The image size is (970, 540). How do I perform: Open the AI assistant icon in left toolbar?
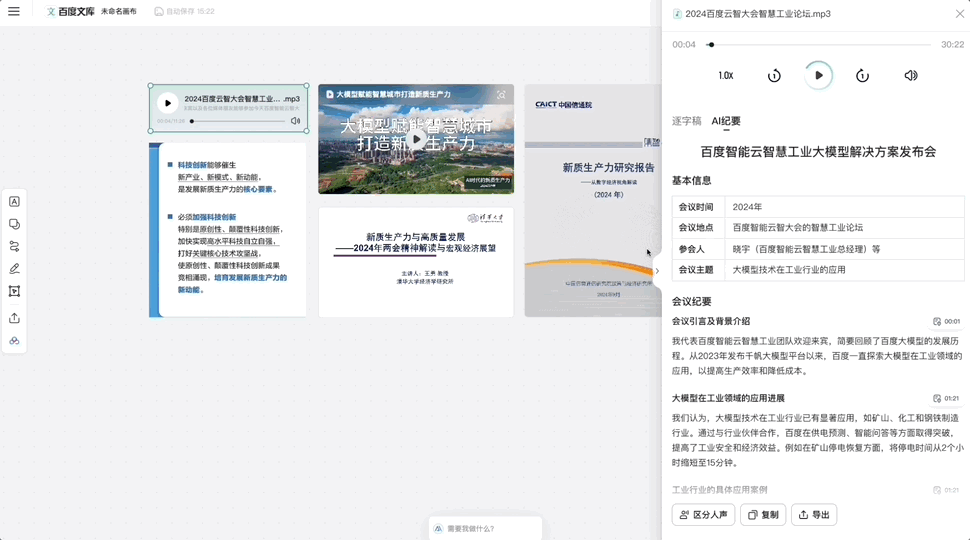(14, 341)
